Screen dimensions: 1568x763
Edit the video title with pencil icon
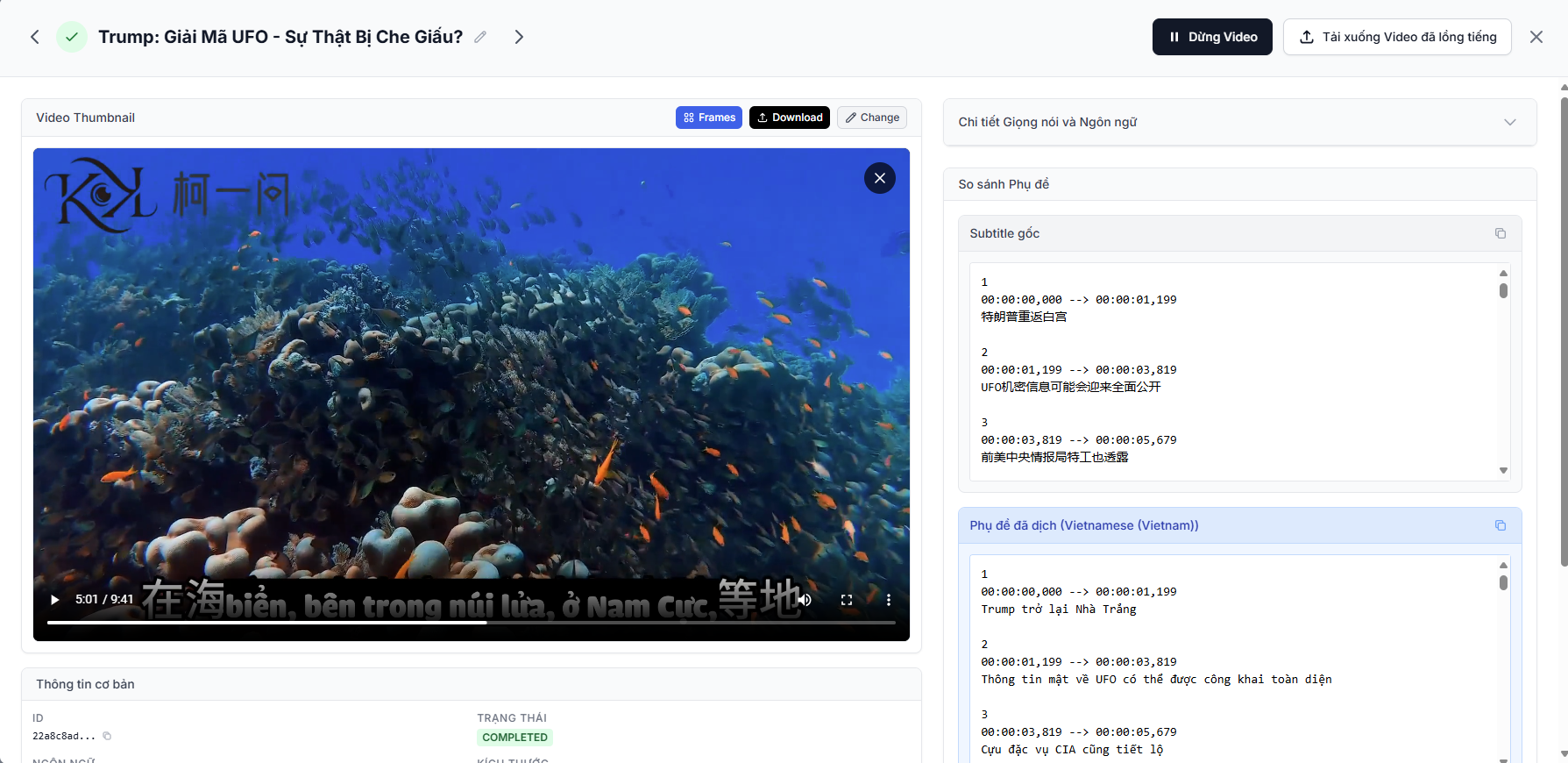(480, 37)
